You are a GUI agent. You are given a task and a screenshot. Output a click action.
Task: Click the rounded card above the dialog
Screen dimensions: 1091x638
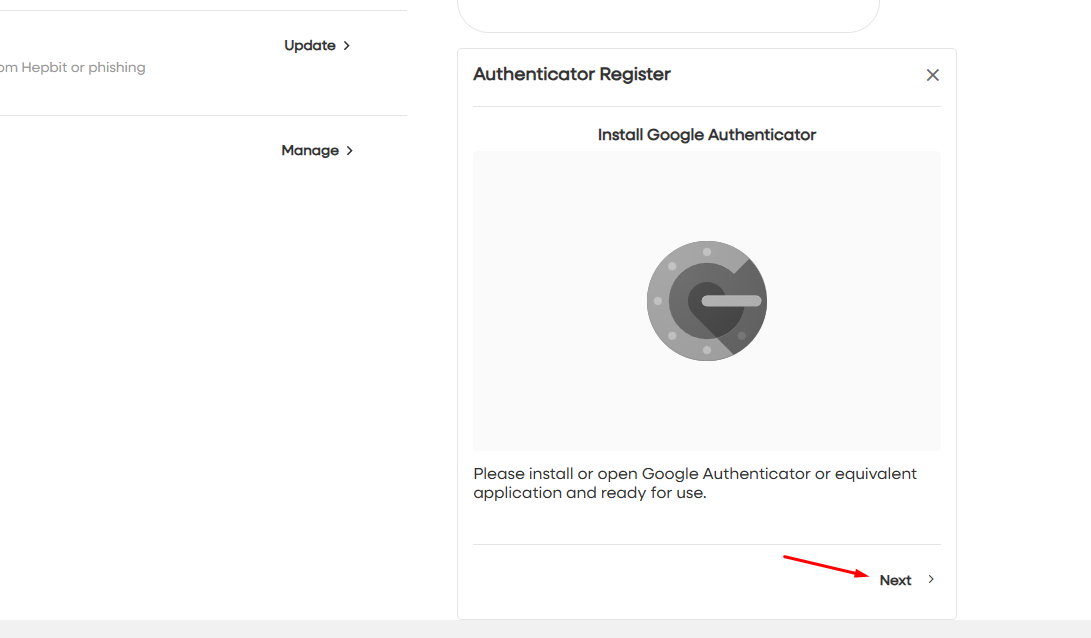[x=667, y=15]
